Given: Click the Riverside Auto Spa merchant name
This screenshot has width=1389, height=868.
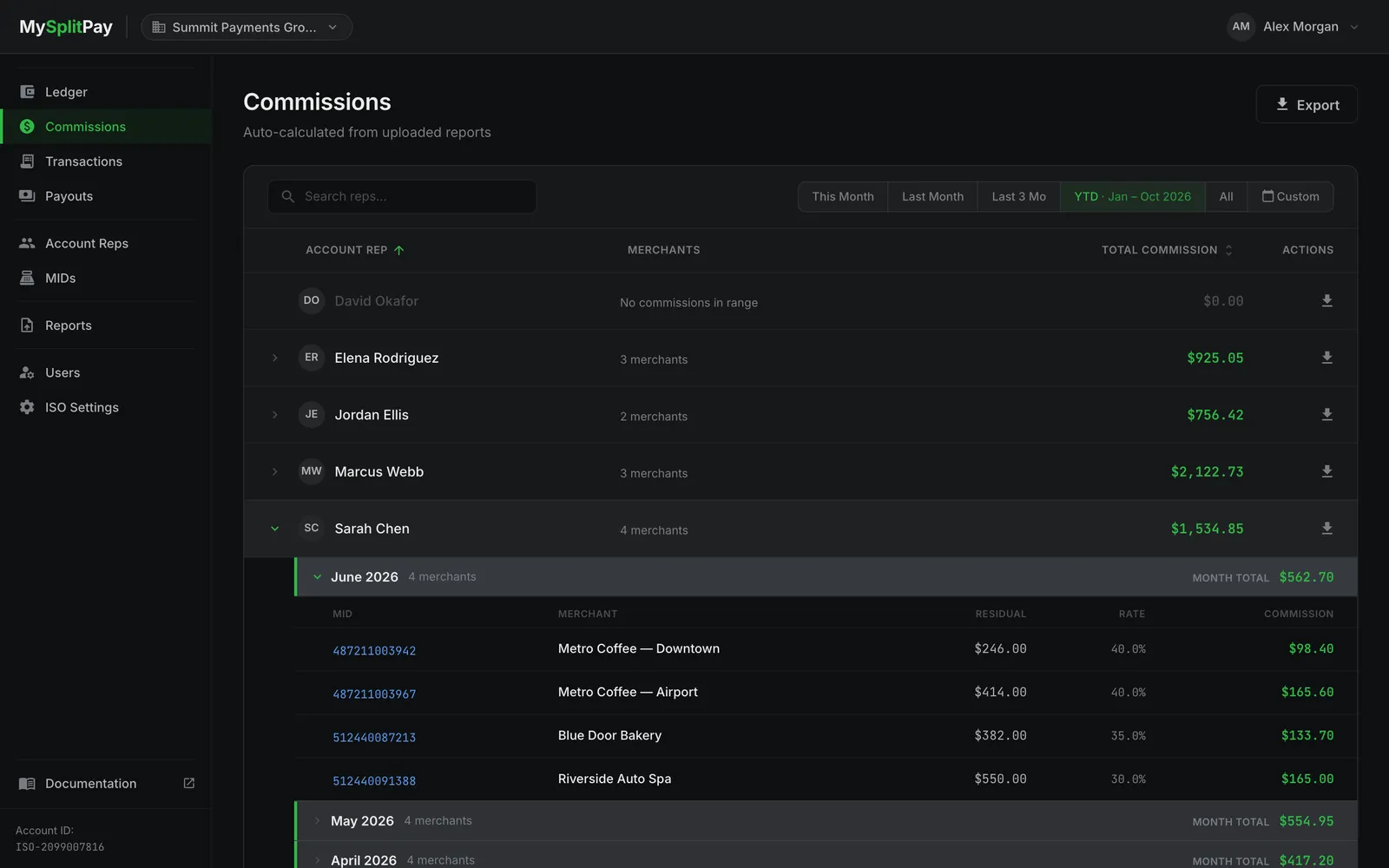Looking at the screenshot, I should click(x=615, y=779).
